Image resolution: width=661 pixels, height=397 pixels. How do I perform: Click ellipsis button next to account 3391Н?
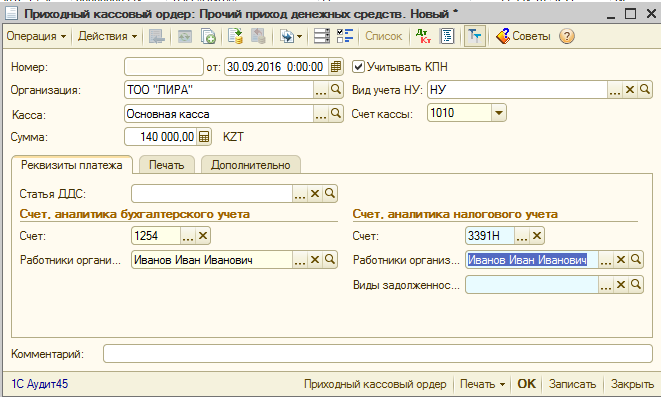pyautogui.click(x=521, y=236)
